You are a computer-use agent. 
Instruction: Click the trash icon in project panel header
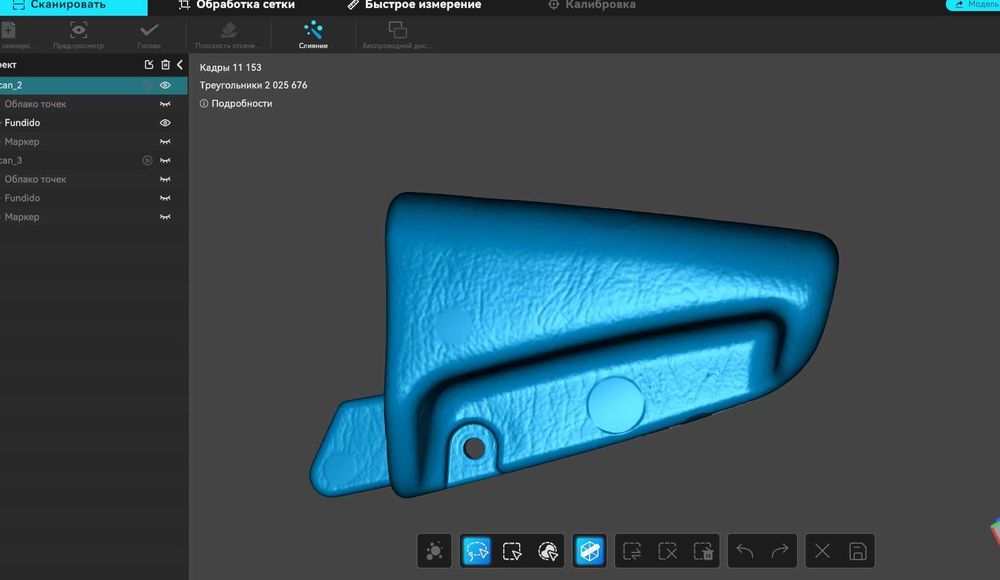165,64
